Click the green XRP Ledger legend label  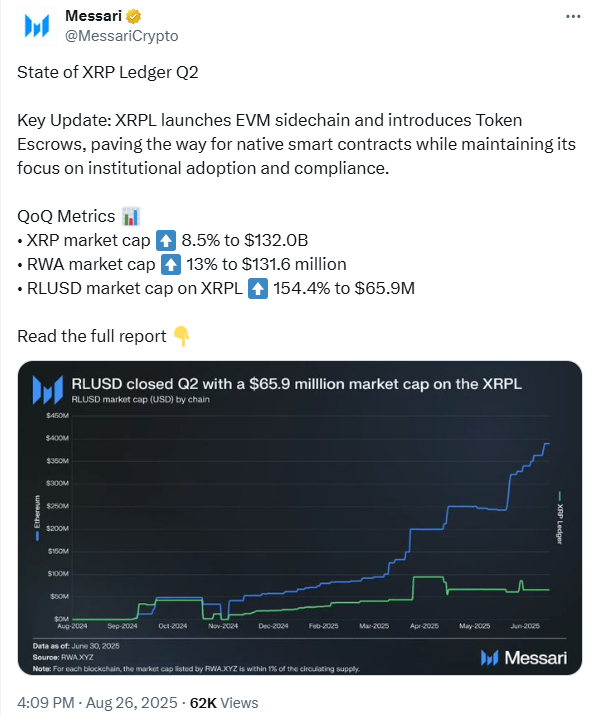[560, 518]
